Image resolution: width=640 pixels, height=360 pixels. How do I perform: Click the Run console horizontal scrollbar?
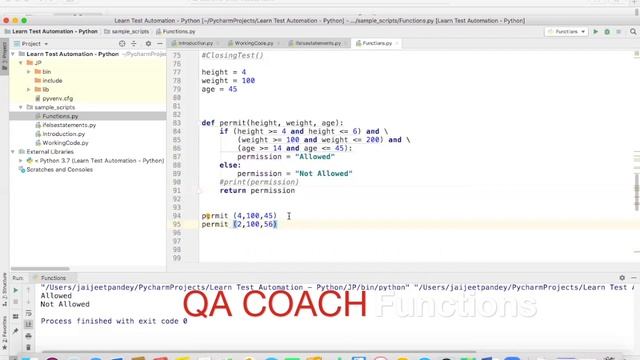click(259, 351)
